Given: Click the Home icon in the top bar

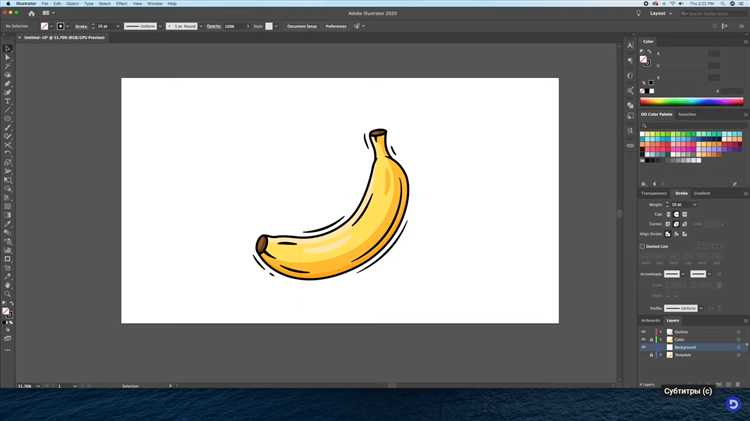Looking at the screenshot, I should pos(32,13).
